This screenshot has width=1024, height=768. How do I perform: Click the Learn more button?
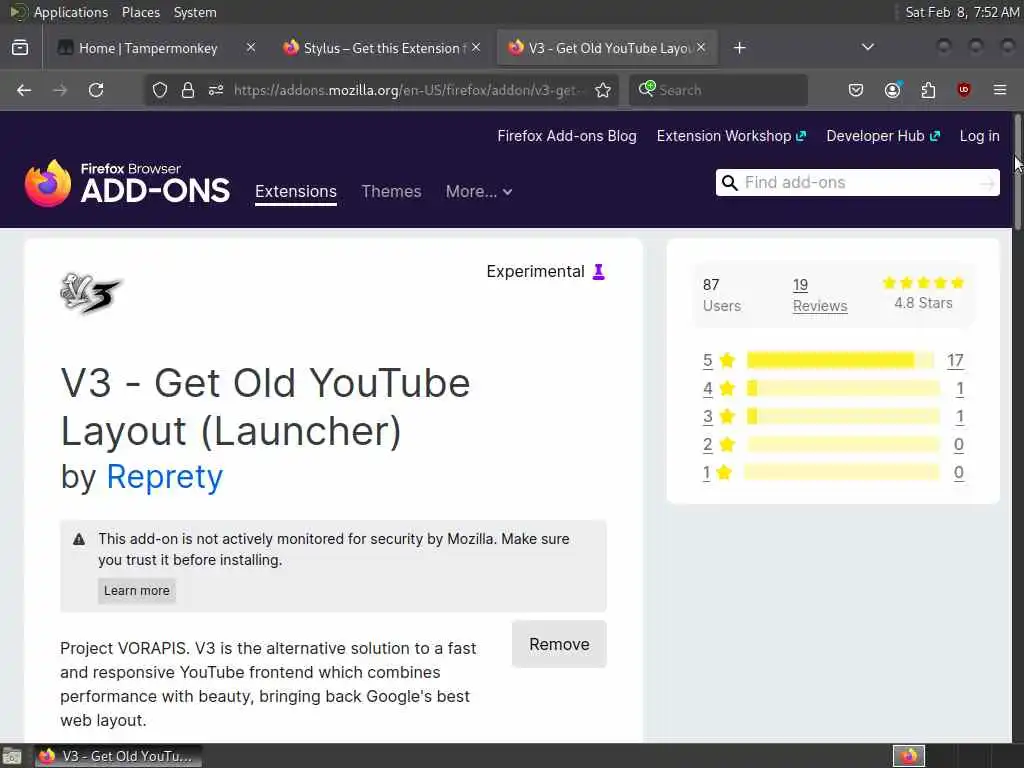tap(136, 590)
